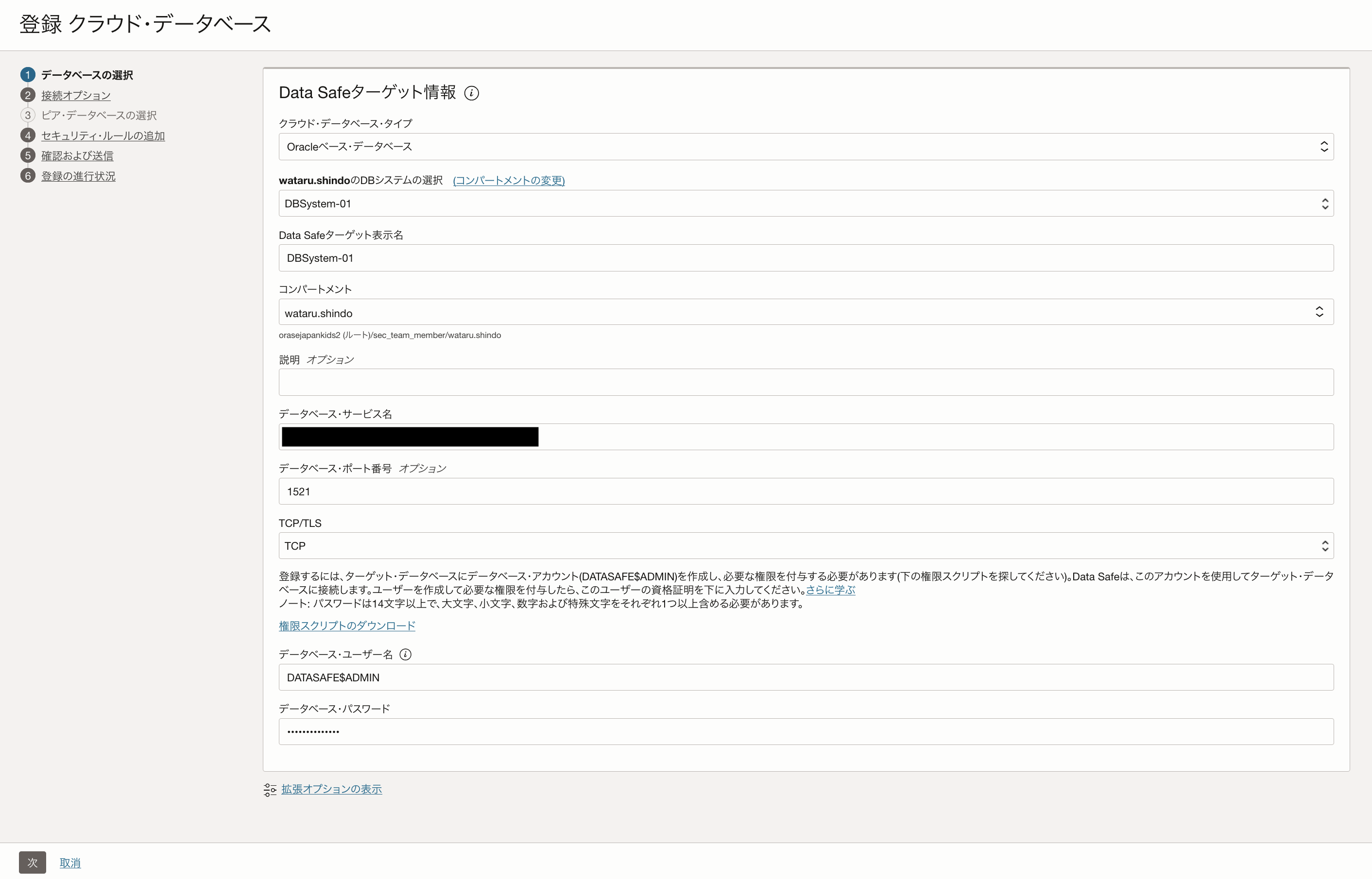Click the 説明 description input field
Image resolution: width=1372 pixels, height=879 pixels.
[x=806, y=382]
